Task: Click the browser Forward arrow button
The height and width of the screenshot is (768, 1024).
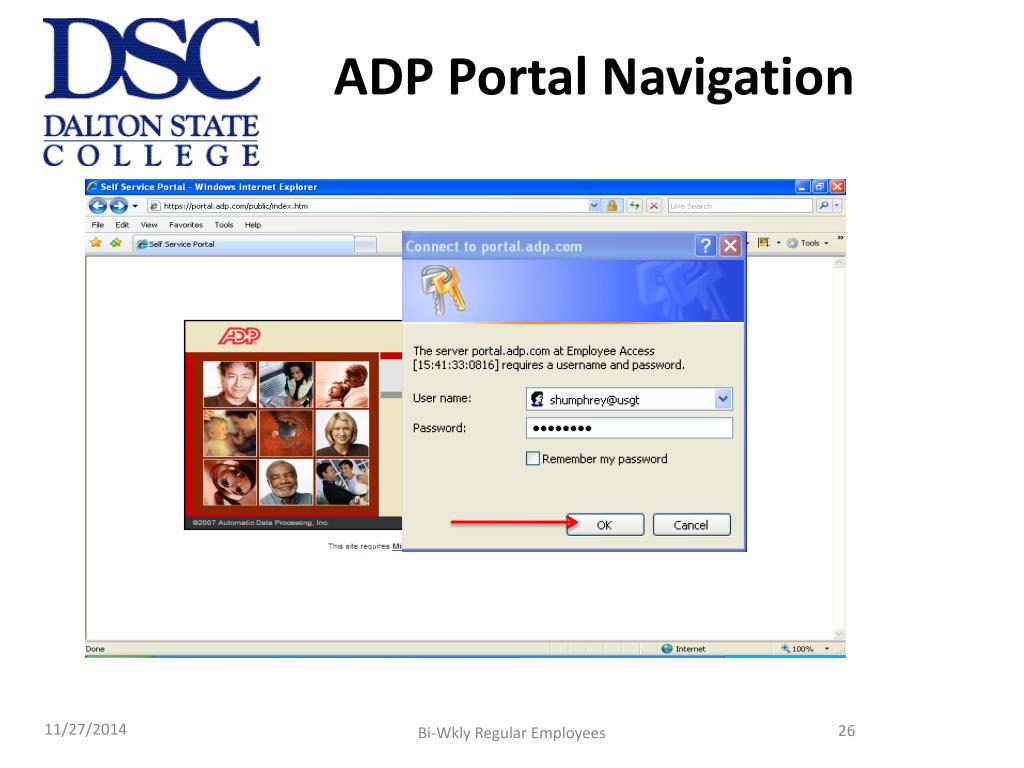Action: [118, 206]
